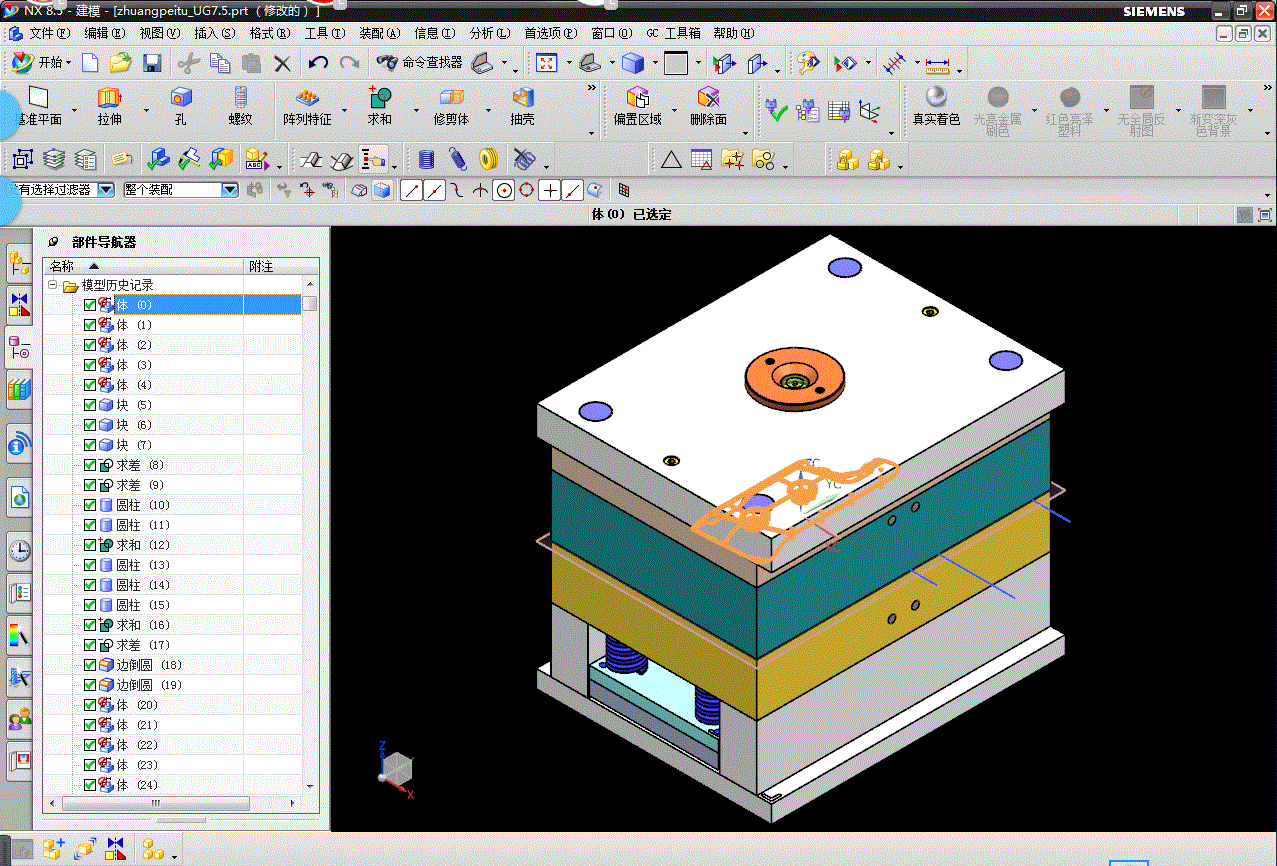The height and width of the screenshot is (866, 1277).
Task: Uncheck the 求和 (12) feature checkbox
Action: [x=90, y=544]
